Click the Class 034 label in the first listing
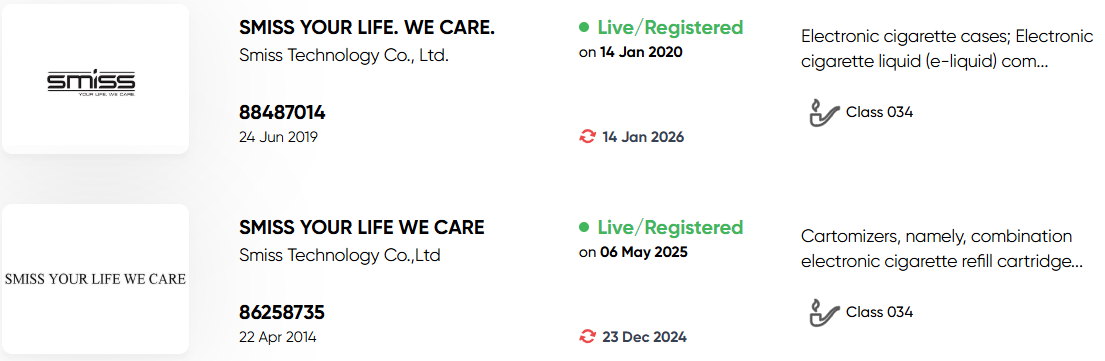1105x361 pixels. [x=879, y=112]
